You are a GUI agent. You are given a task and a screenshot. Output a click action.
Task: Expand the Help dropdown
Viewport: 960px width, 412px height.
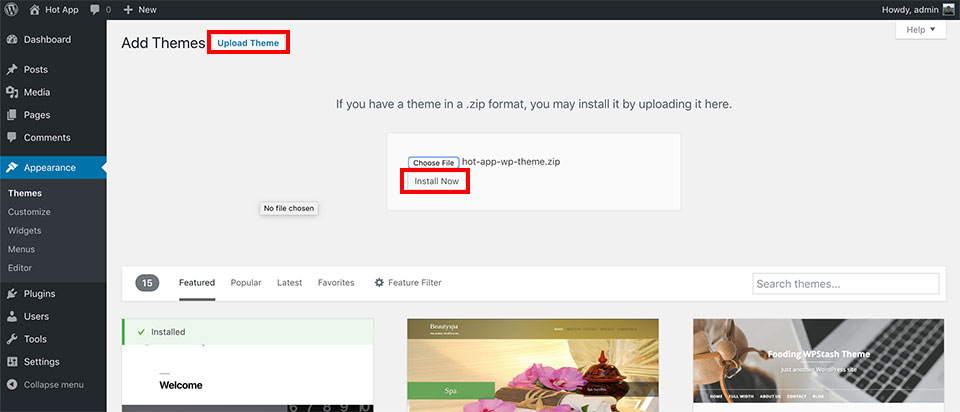920,29
